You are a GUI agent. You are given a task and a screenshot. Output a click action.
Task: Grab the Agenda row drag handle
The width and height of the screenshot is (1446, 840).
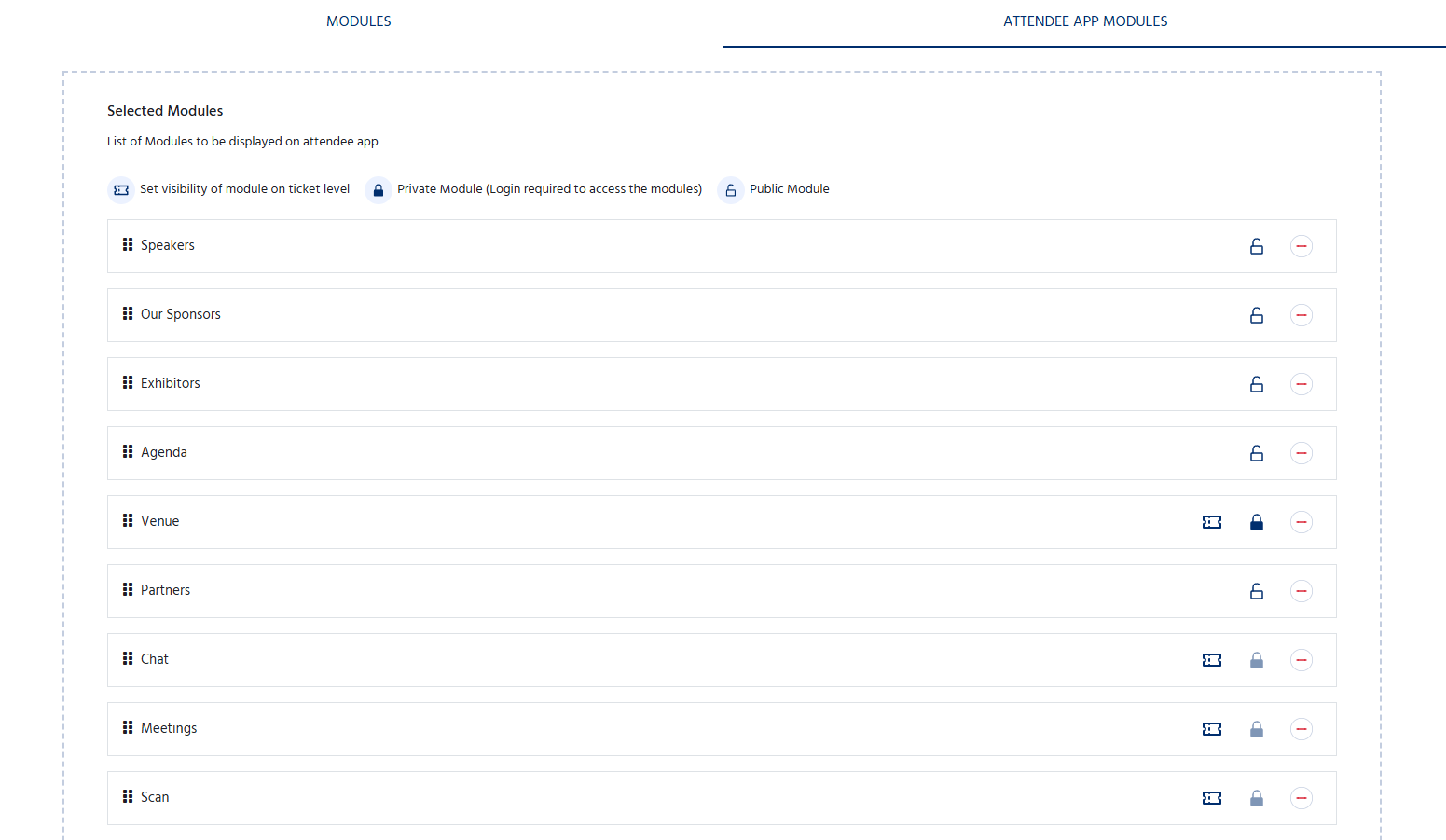tap(128, 451)
